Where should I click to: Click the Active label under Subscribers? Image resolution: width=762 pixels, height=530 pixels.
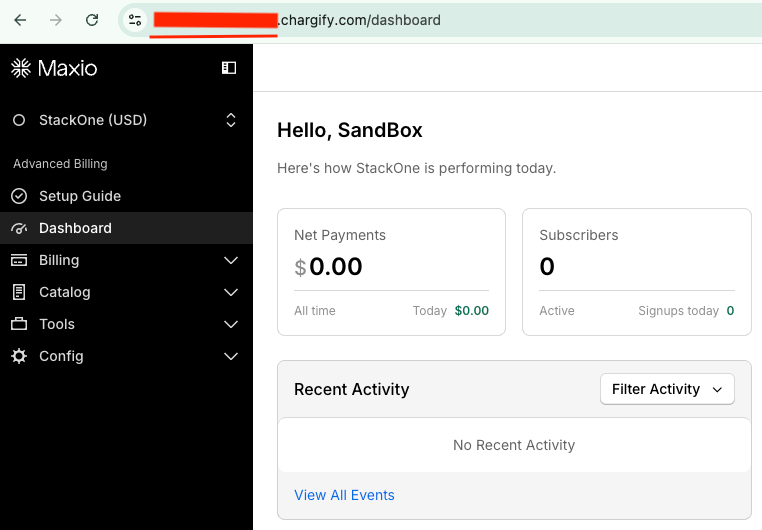pos(557,310)
